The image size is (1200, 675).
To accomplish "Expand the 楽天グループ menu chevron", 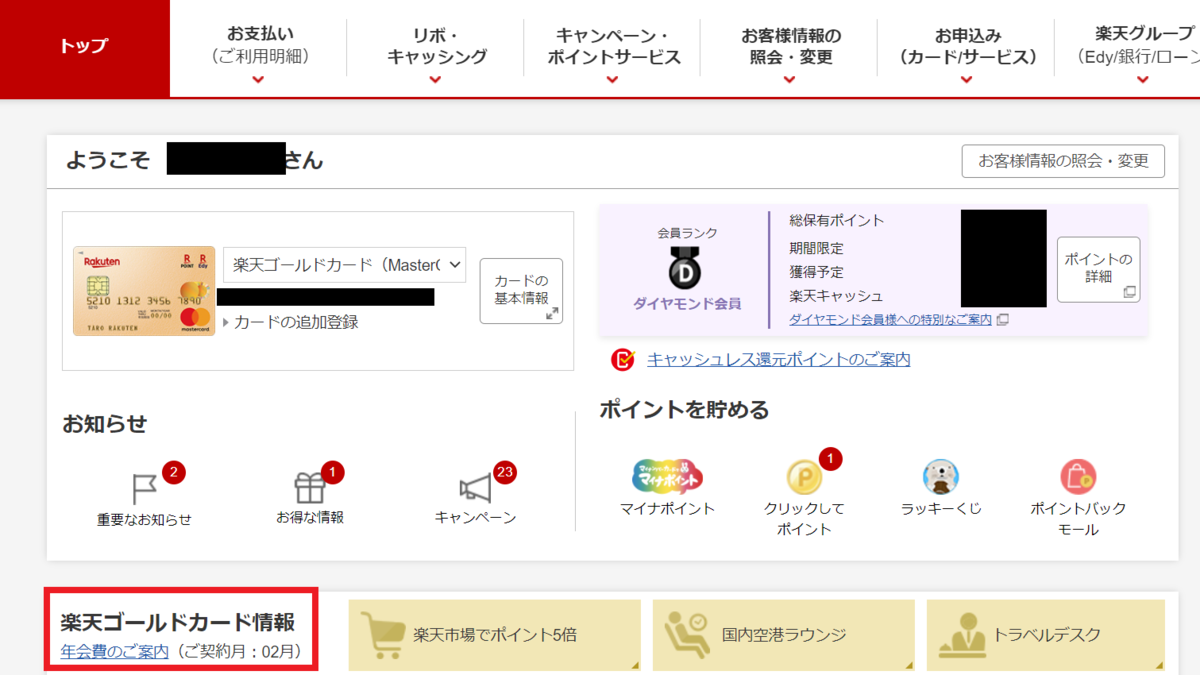I will pos(1143,80).
